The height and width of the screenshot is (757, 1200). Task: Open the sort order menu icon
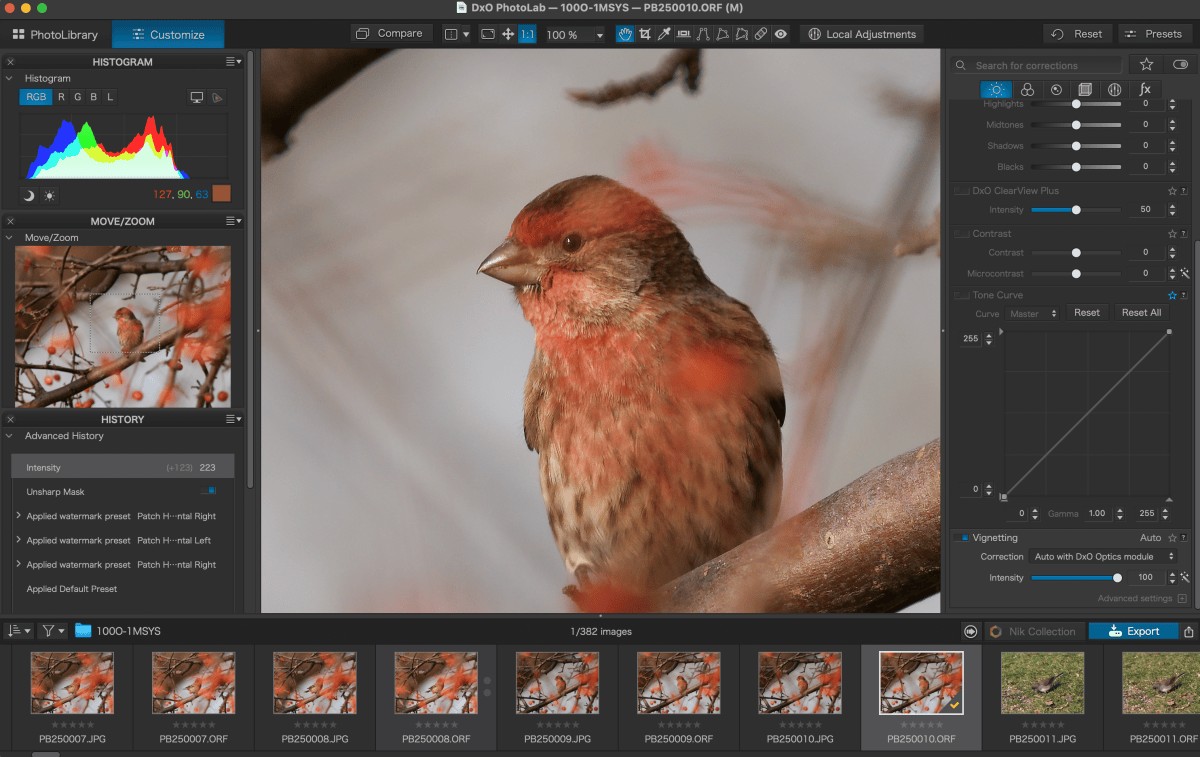[x=18, y=631]
